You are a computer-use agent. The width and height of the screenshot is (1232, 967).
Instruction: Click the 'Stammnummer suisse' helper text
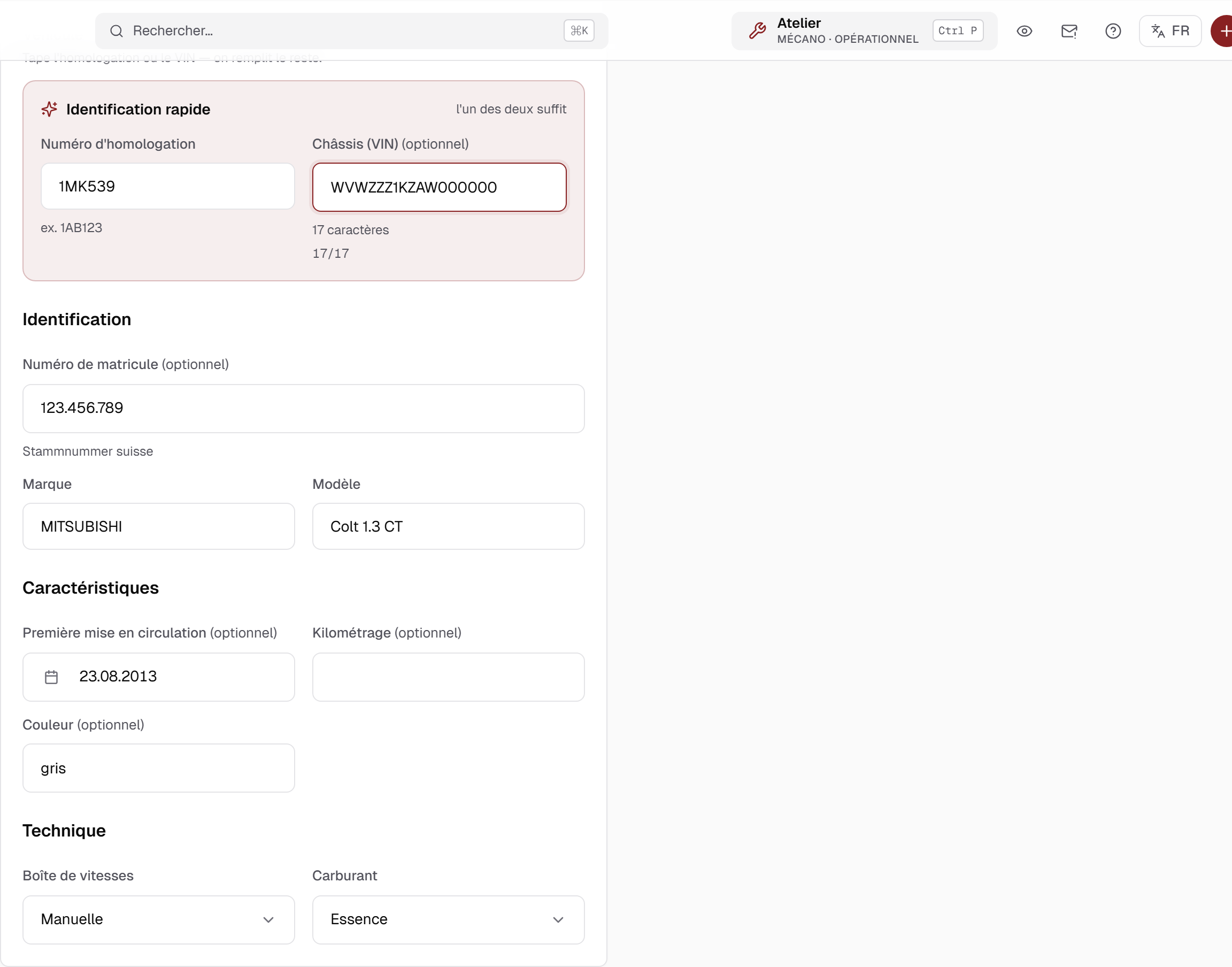88,451
